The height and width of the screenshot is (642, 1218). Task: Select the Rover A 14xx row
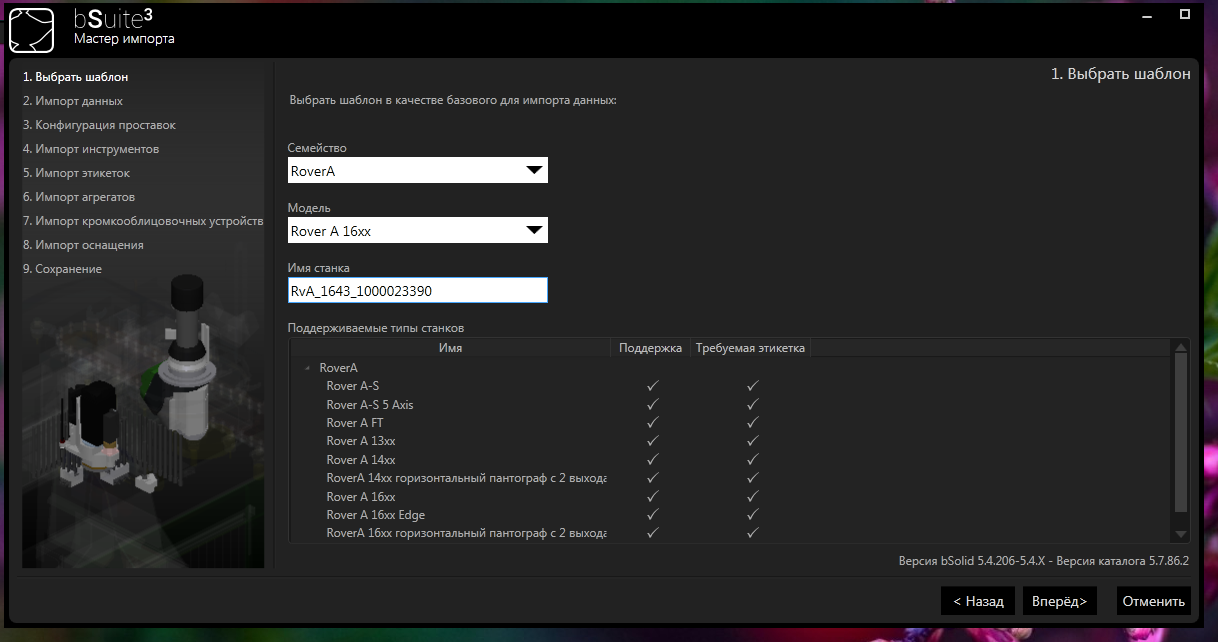coord(730,460)
